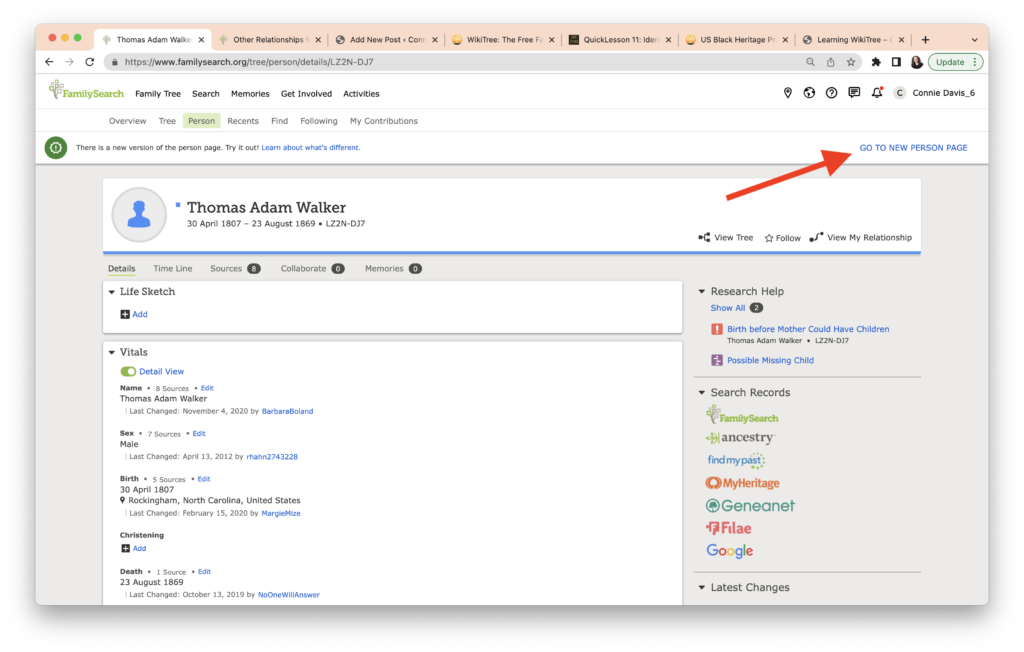Click the share icon in address bar

831,62
